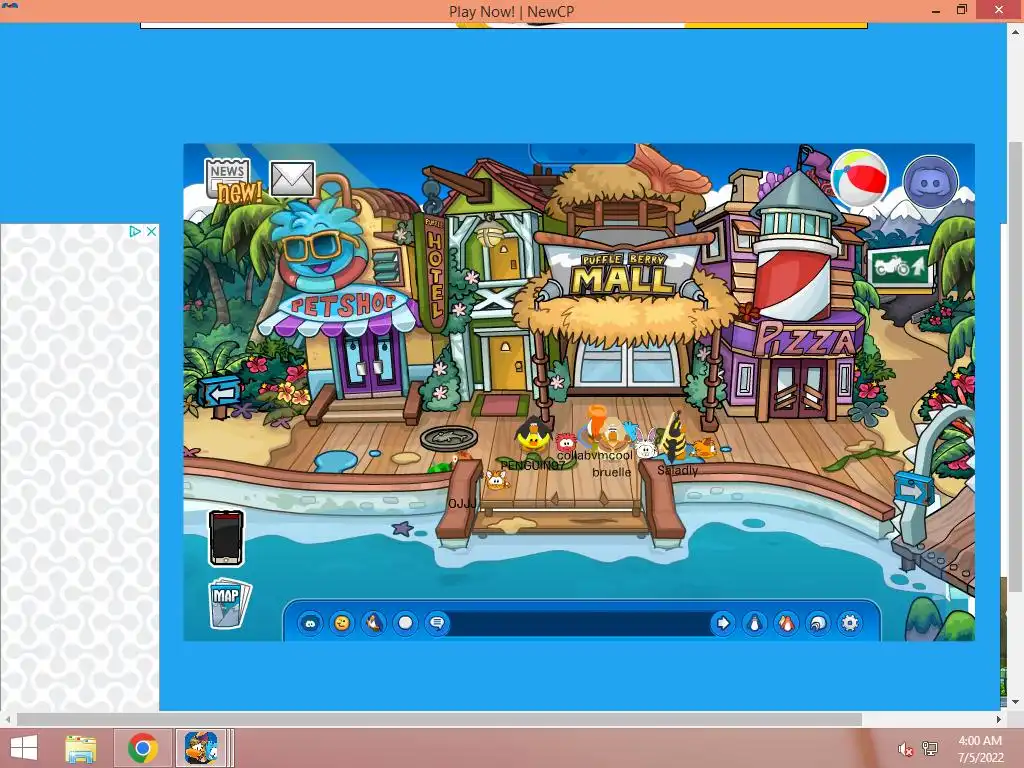Click the player name bruelle

click(x=611, y=472)
